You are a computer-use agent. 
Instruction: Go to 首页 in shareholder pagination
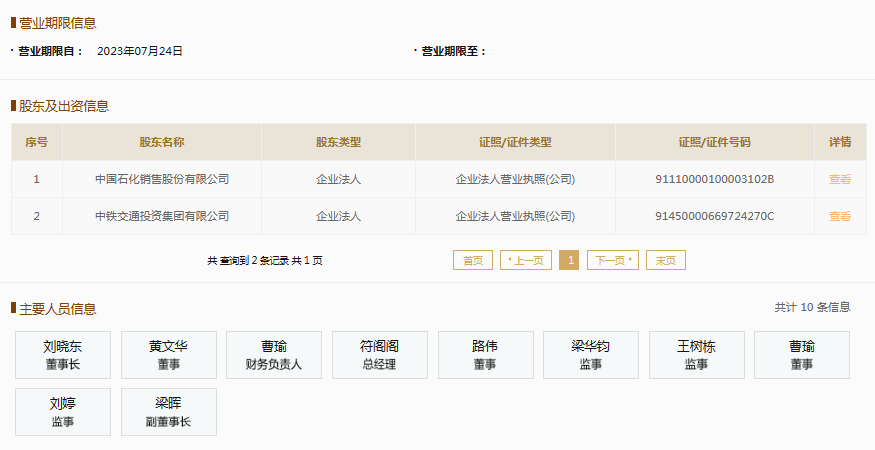point(473,260)
